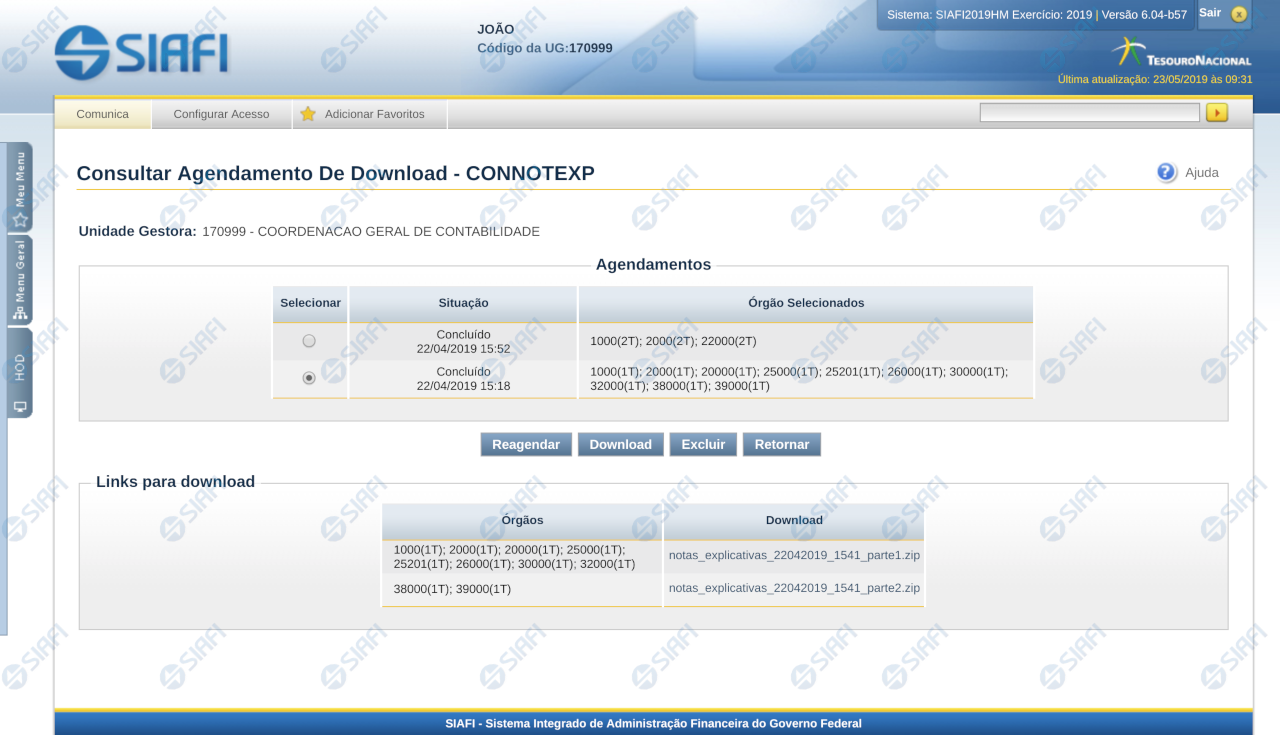Click the SIAFI logo in the header
The width and height of the screenshot is (1280, 735).
142,52
